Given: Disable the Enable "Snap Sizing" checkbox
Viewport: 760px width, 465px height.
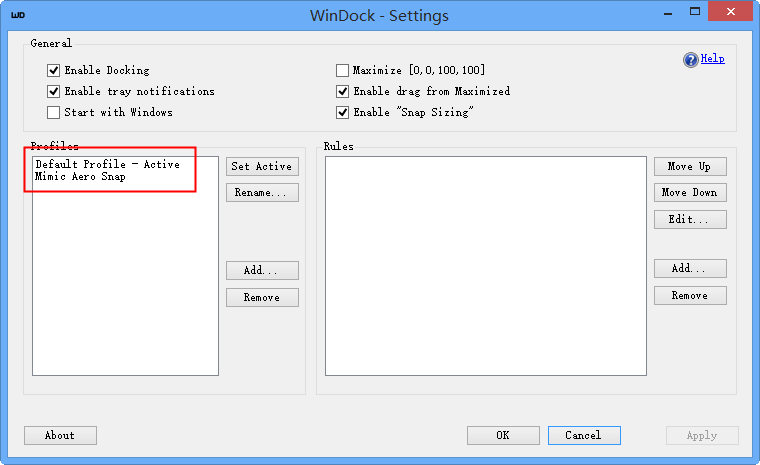Looking at the screenshot, I should 342,112.
